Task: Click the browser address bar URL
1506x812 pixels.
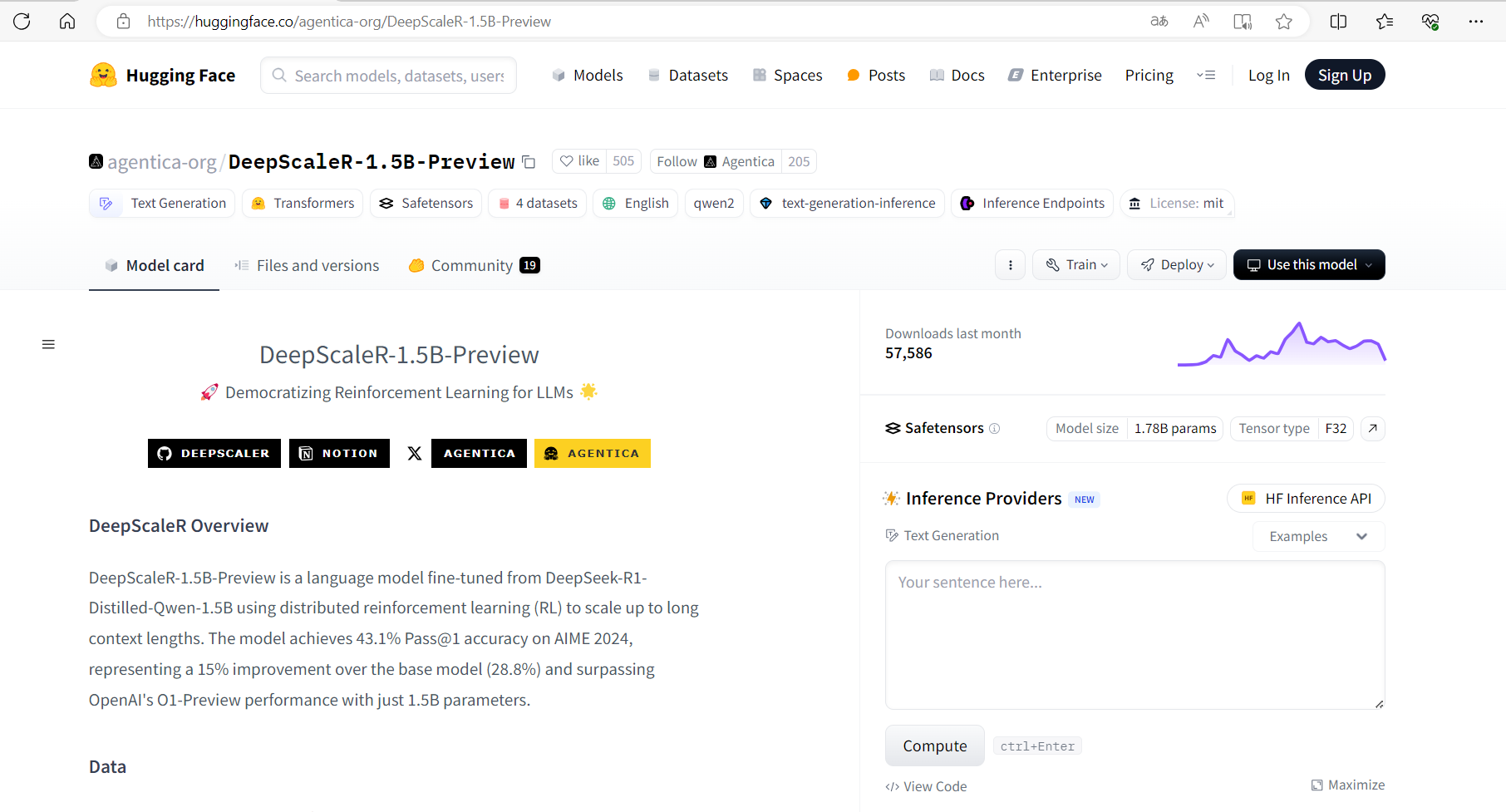Action: (349, 22)
